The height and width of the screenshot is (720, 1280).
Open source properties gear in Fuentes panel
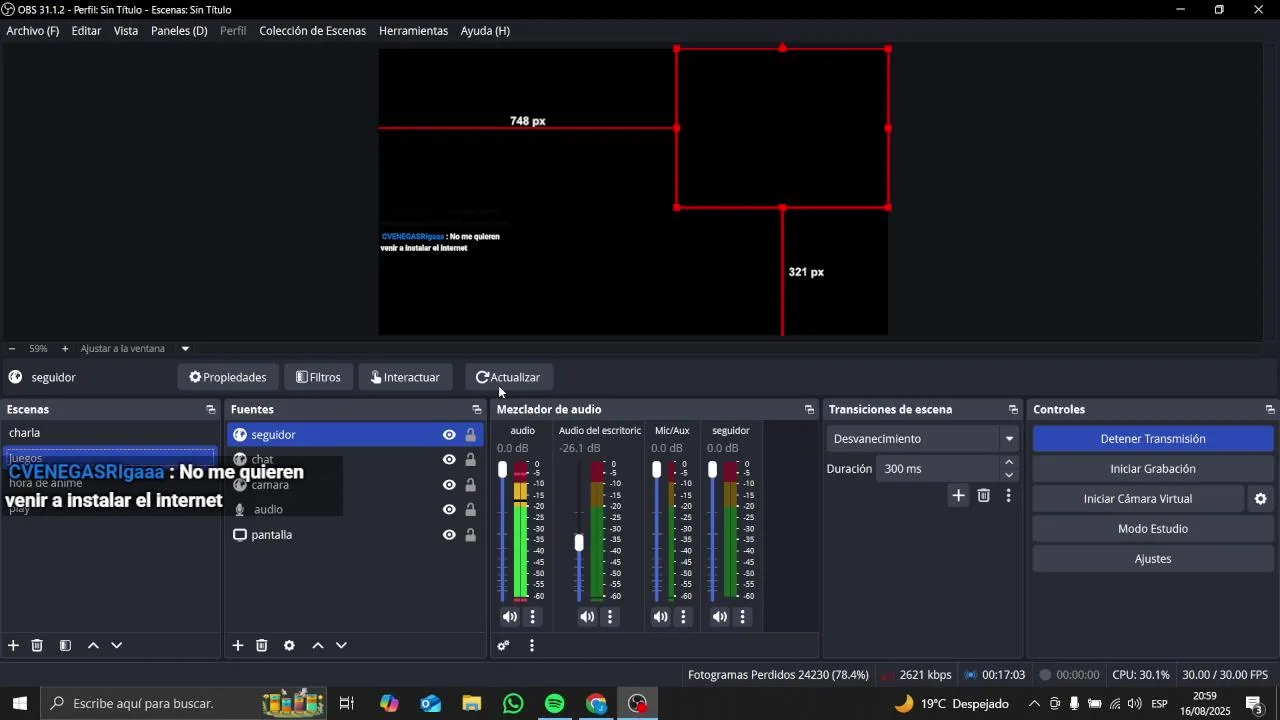click(x=289, y=646)
